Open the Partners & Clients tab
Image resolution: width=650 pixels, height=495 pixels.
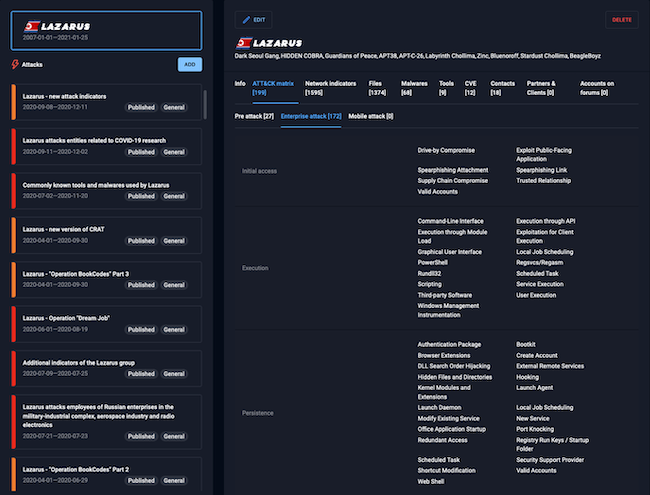tap(541, 88)
